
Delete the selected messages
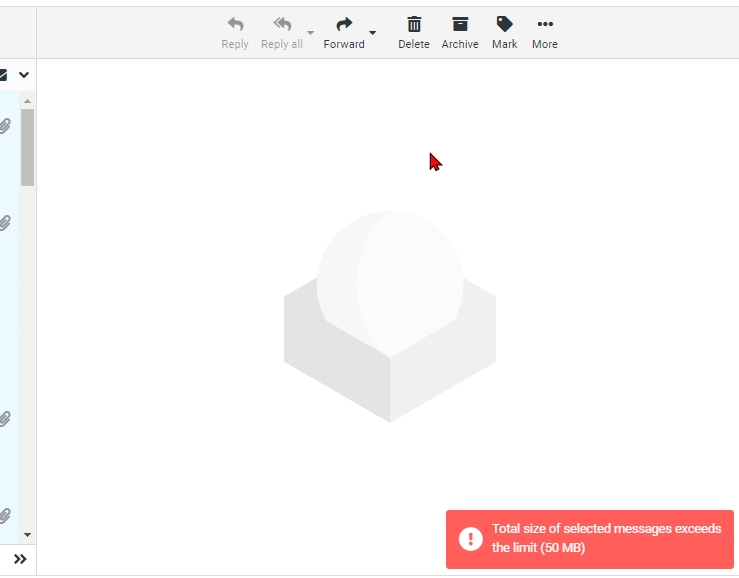[x=414, y=33]
